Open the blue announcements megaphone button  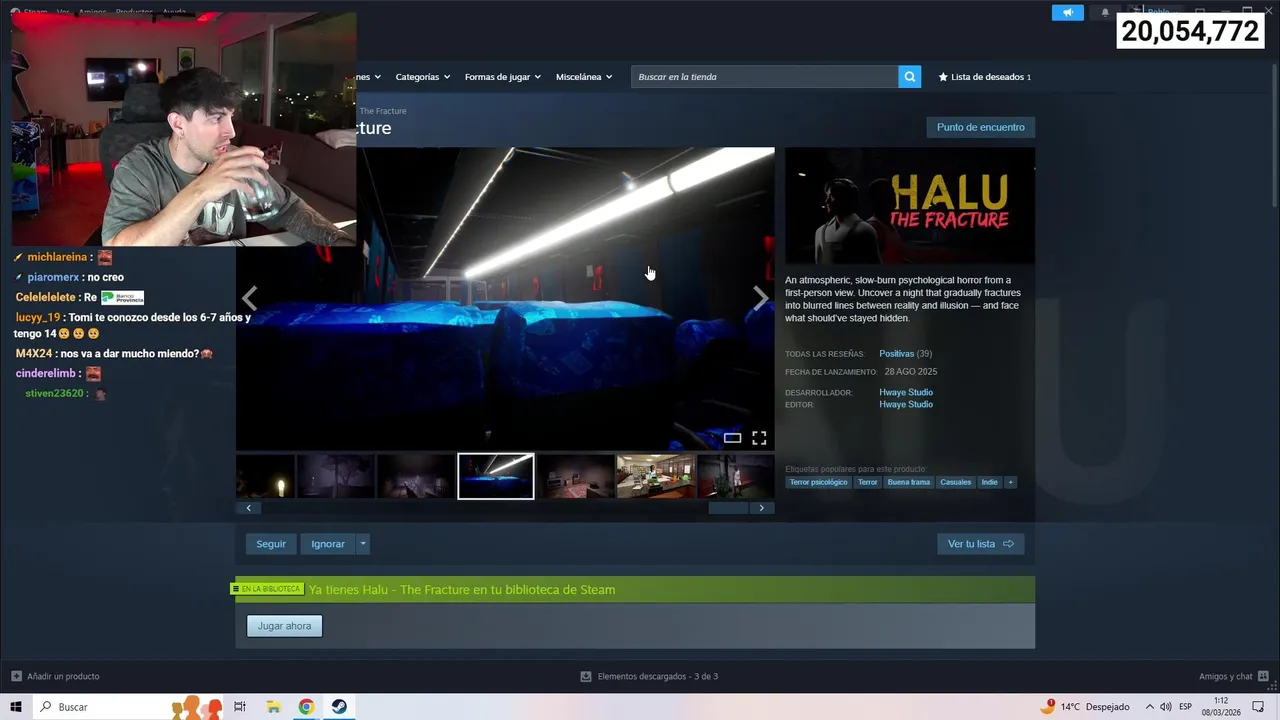coord(1067,13)
